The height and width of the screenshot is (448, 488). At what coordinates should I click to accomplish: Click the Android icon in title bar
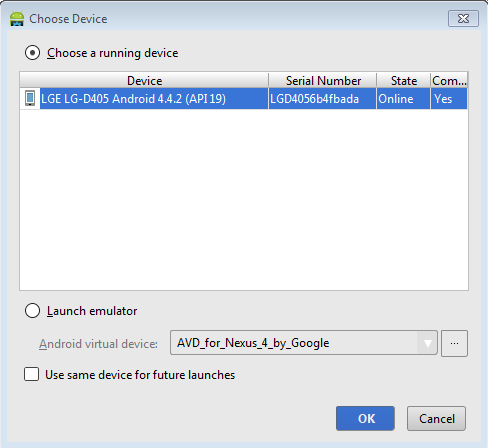coord(17,19)
